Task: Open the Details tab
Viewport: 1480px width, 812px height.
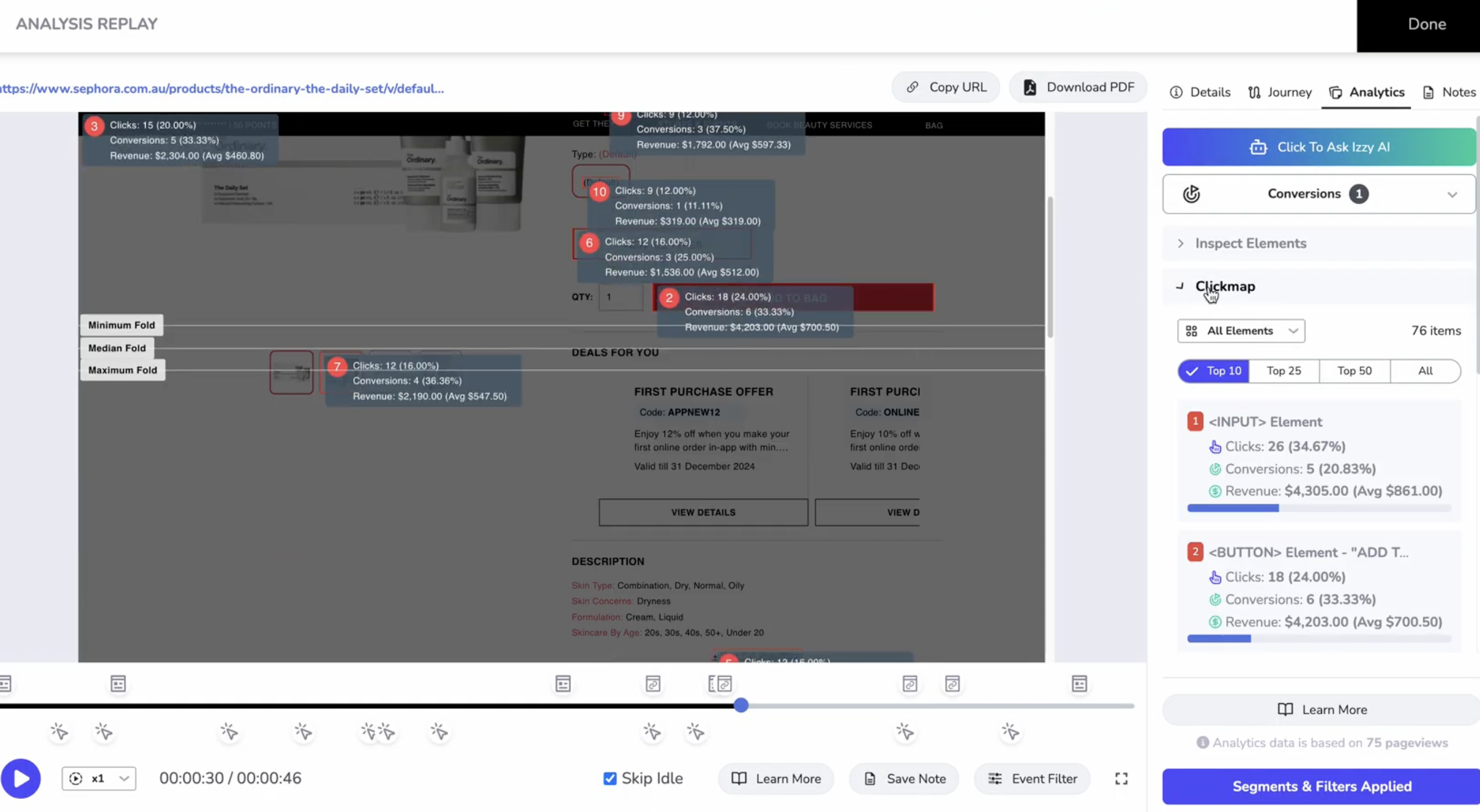Action: click(x=1200, y=92)
